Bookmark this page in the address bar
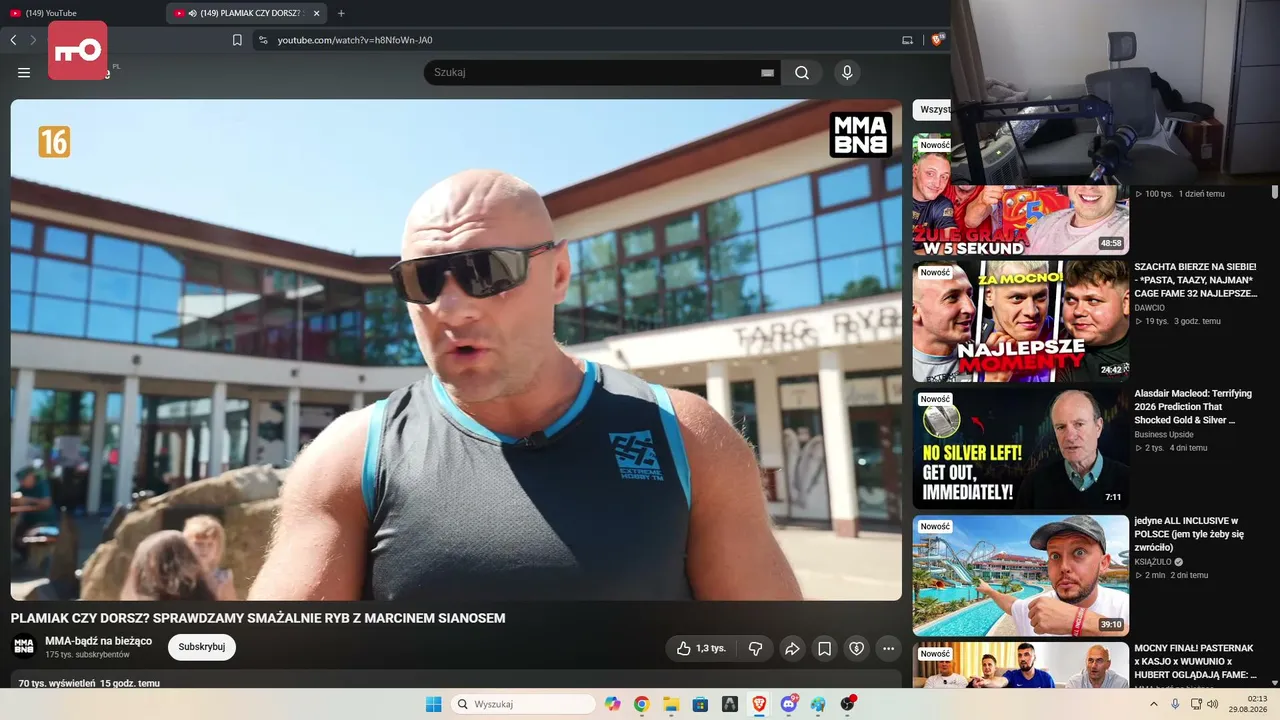This screenshot has height=720, width=1280. coord(237,40)
